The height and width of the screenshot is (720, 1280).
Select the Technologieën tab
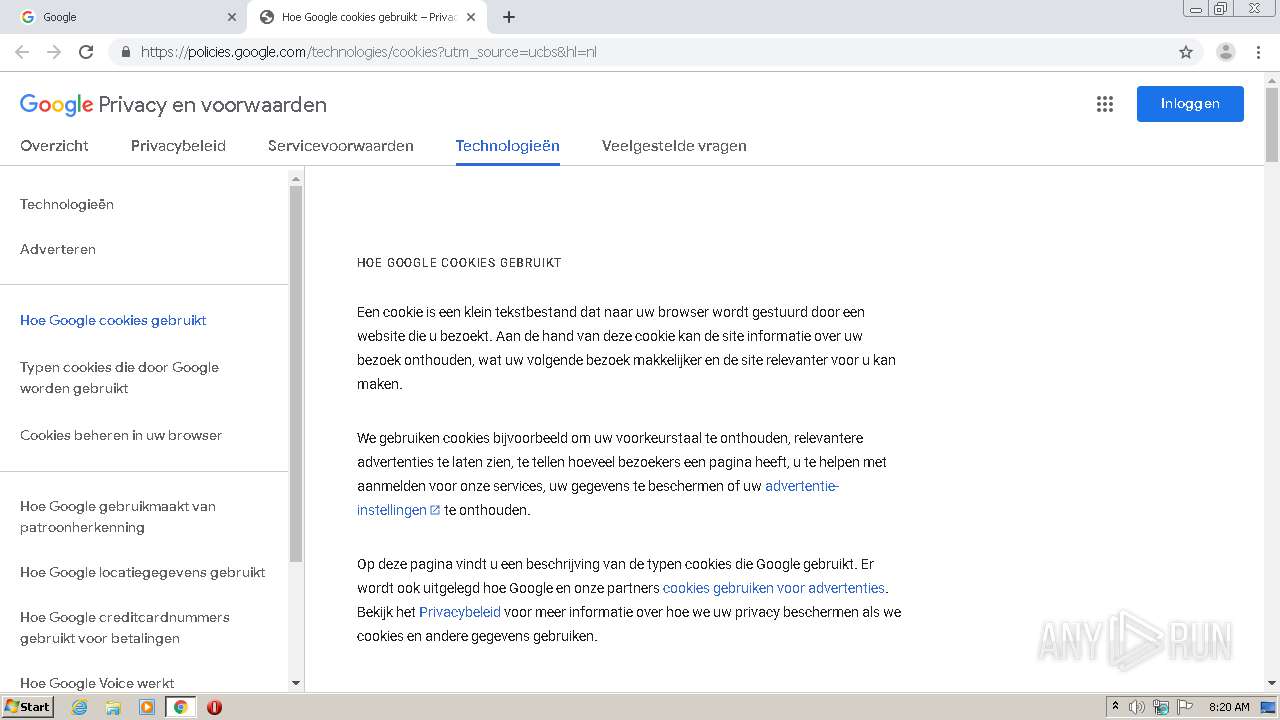point(508,146)
